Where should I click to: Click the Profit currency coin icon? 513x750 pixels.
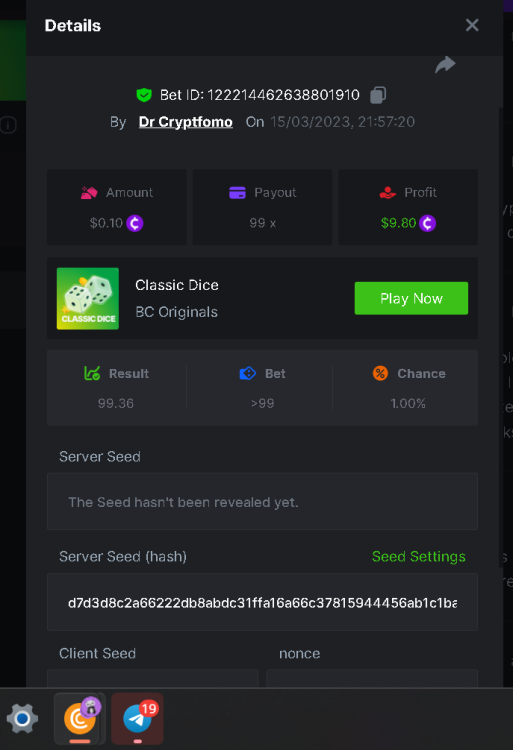click(427, 223)
